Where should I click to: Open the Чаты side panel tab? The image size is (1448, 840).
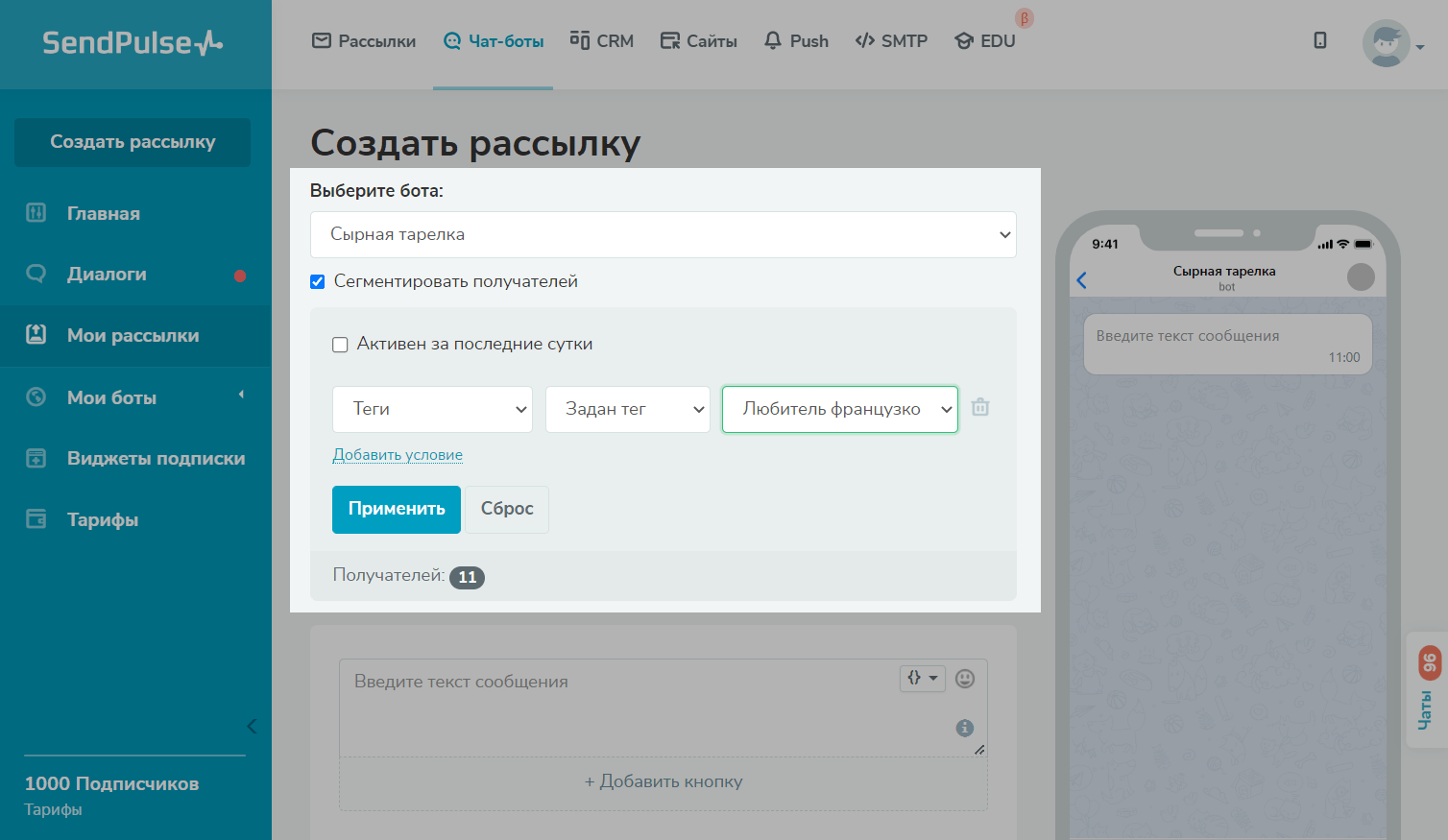coord(1427,691)
